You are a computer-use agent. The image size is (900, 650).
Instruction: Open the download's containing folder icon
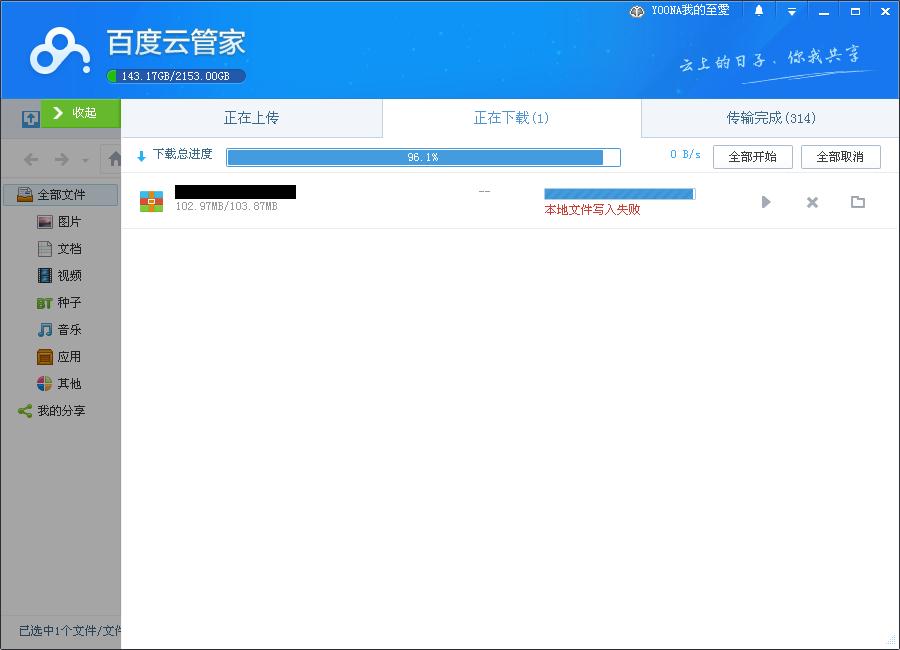click(x=858, y=202)
